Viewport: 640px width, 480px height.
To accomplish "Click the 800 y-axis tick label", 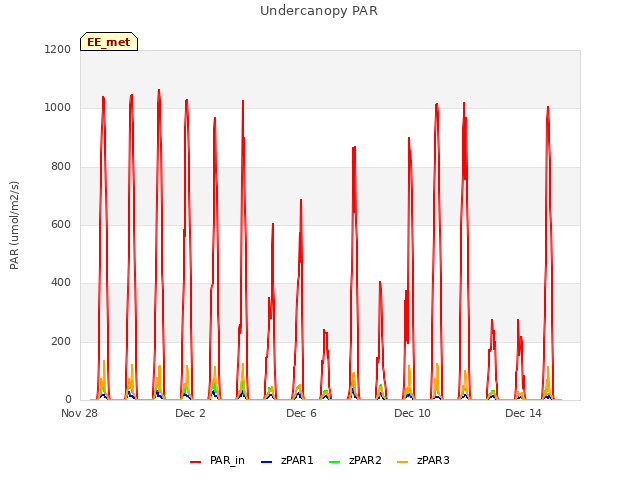I will click(61, 167).
